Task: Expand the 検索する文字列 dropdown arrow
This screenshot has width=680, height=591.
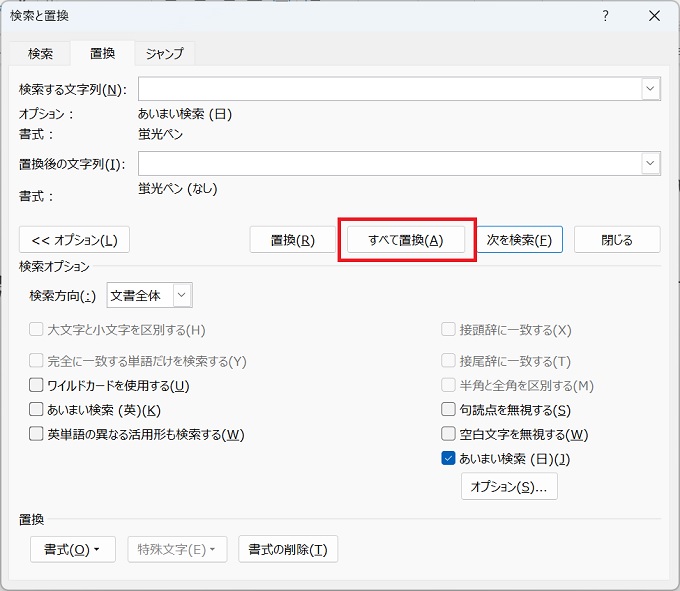Action: pos(650,89)
